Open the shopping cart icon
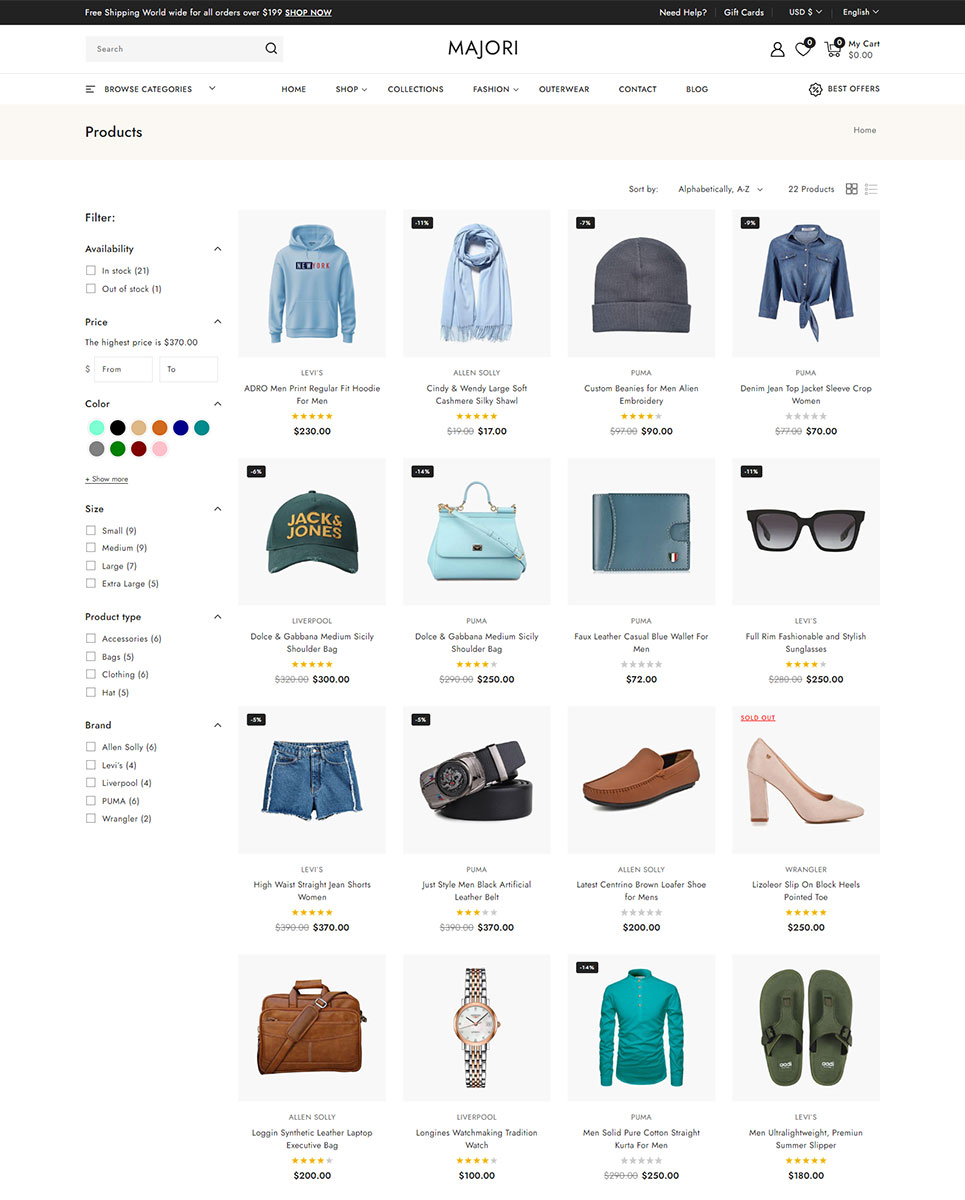The image size is (965, 1200). click(x=832, y=49)
